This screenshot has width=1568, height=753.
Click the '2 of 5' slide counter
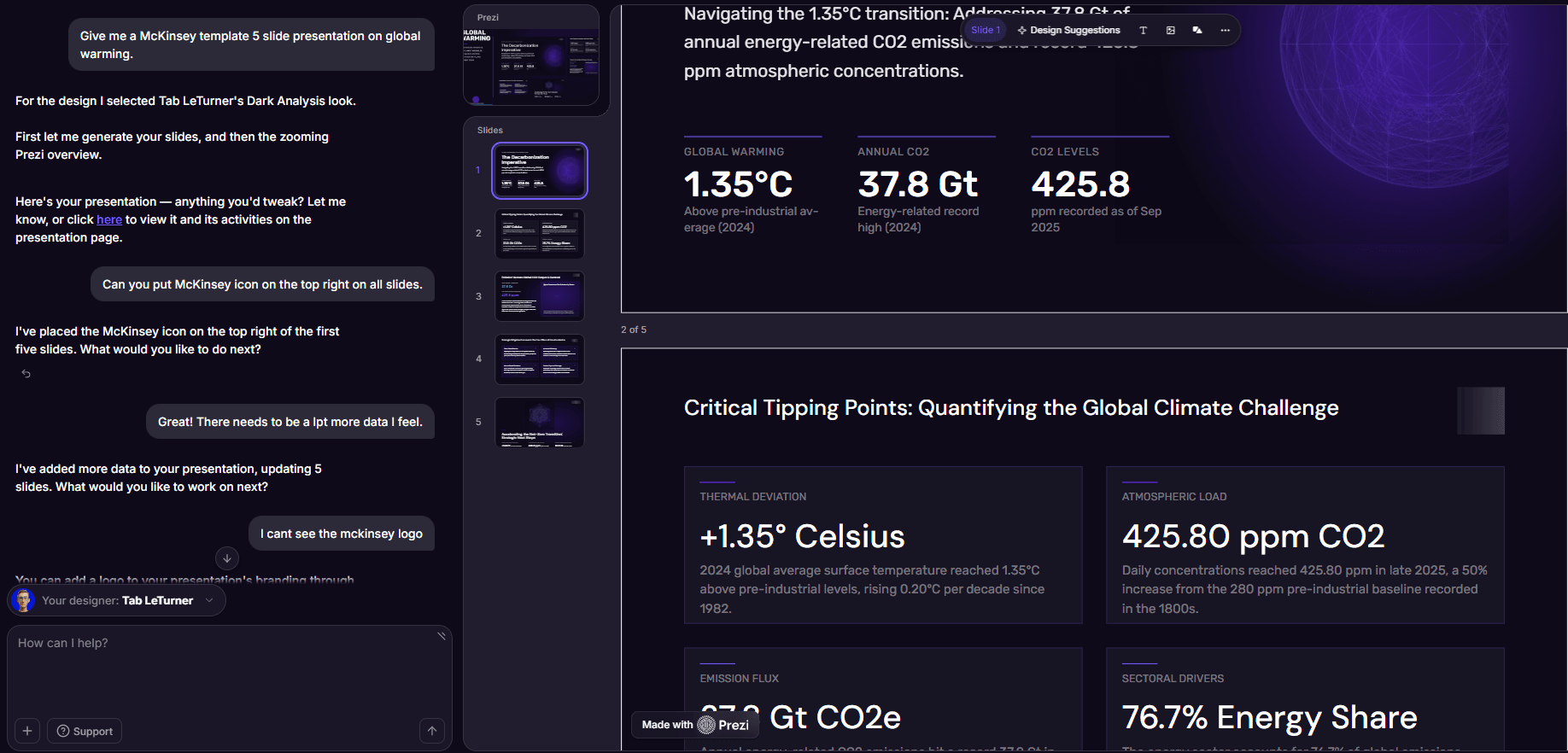pos(634,330)
